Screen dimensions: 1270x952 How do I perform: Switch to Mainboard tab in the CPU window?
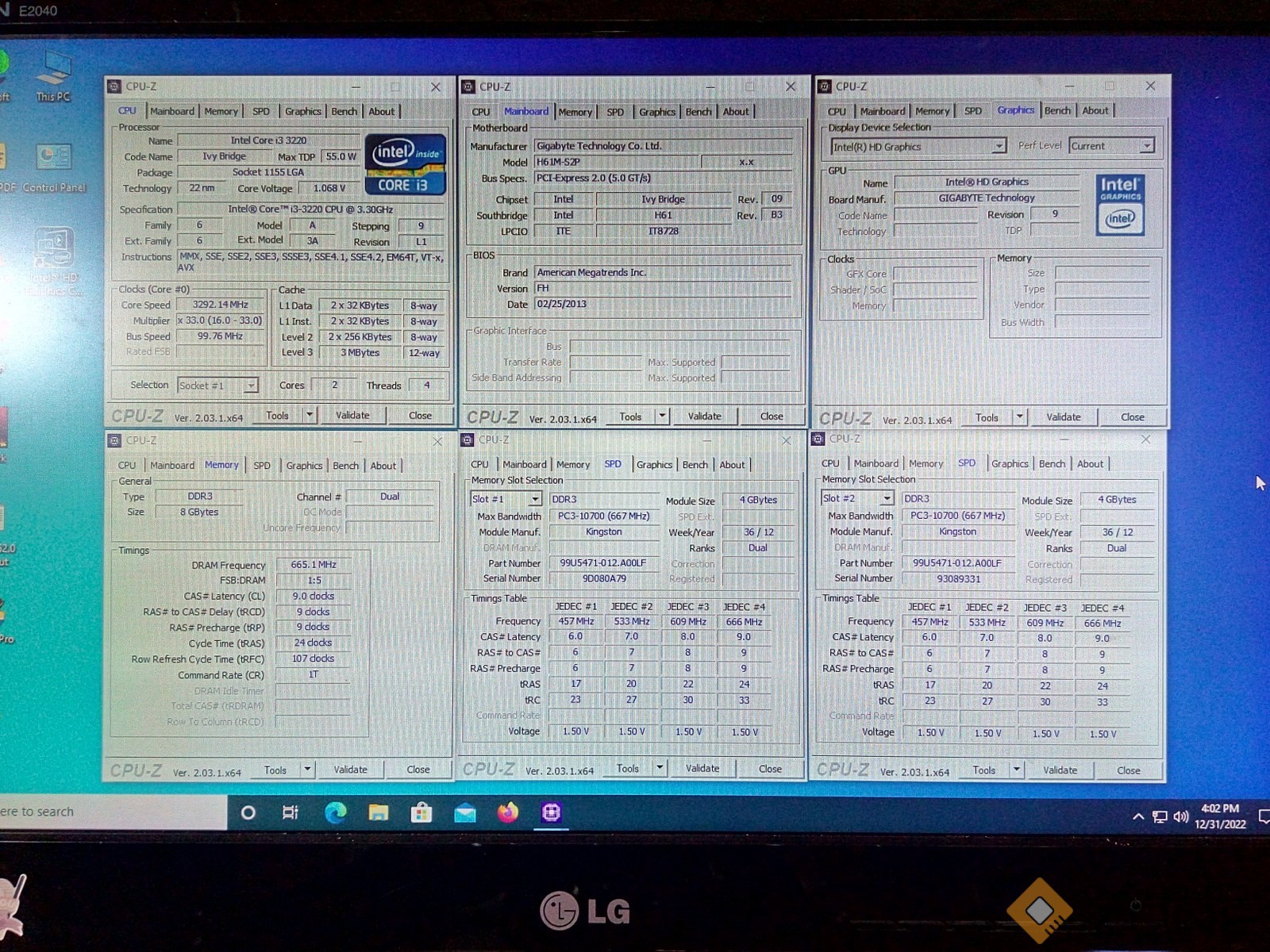pos(172,112)
